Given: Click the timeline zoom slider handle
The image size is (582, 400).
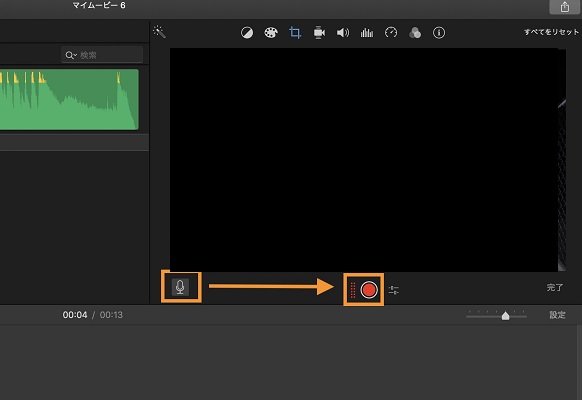Looking at the screenshot, I should (x=505, y=316).
